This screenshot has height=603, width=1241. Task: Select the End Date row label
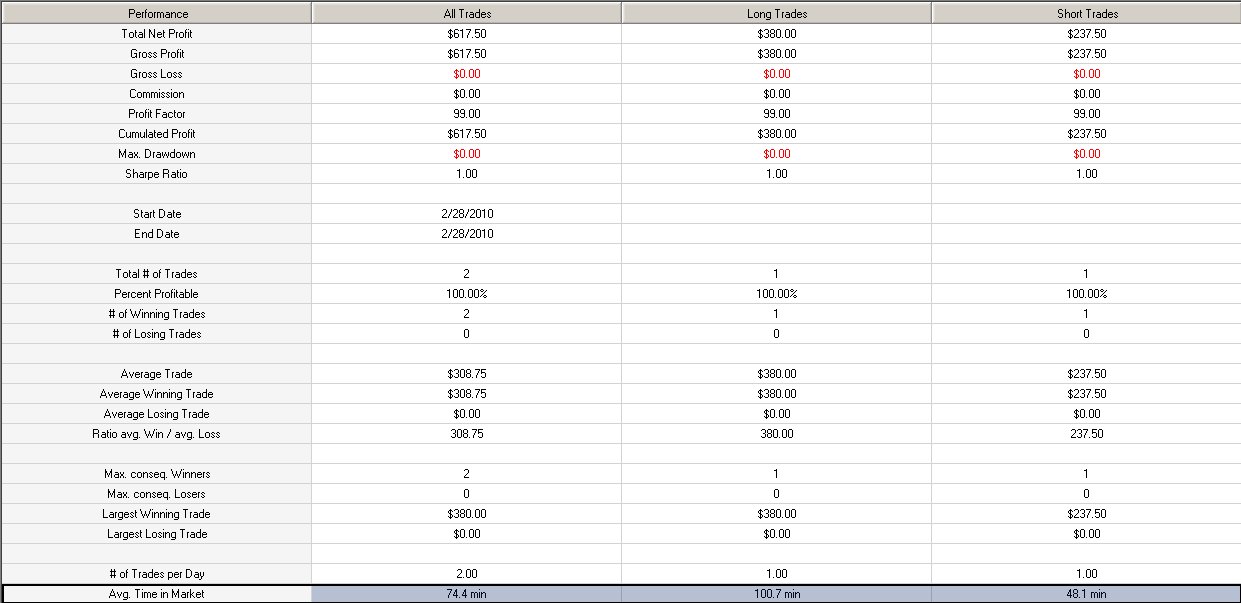157,234
